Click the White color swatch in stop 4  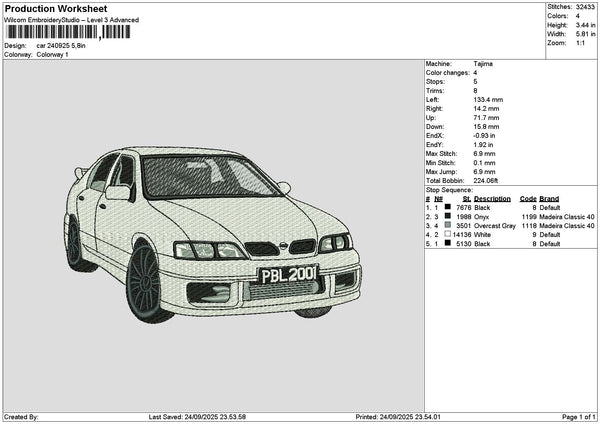pyautogui.click(x=445, y=234)
